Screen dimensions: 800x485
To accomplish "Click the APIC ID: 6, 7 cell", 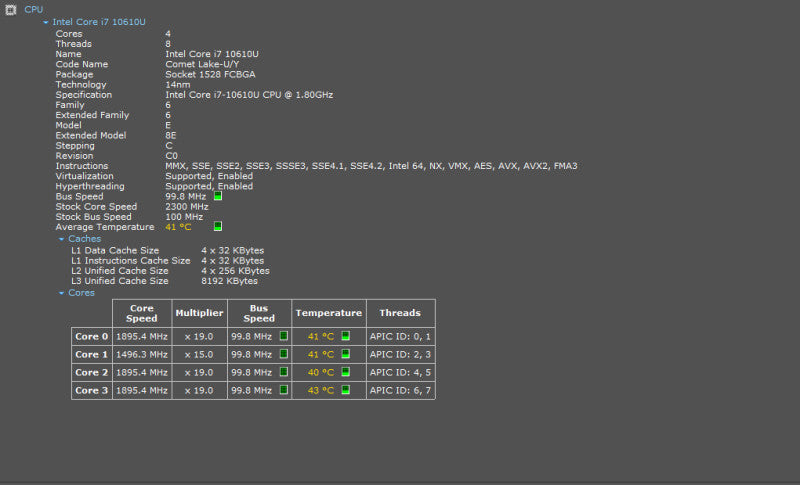I will tap(400, 390).
